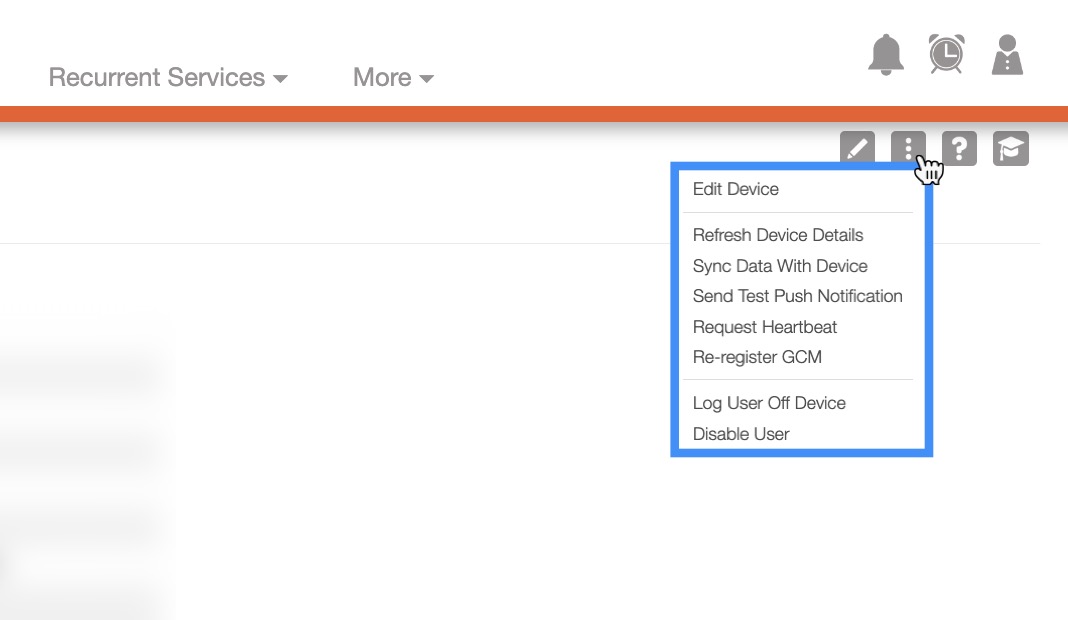Open the notifications bell icon

click(x=886, y=55)
